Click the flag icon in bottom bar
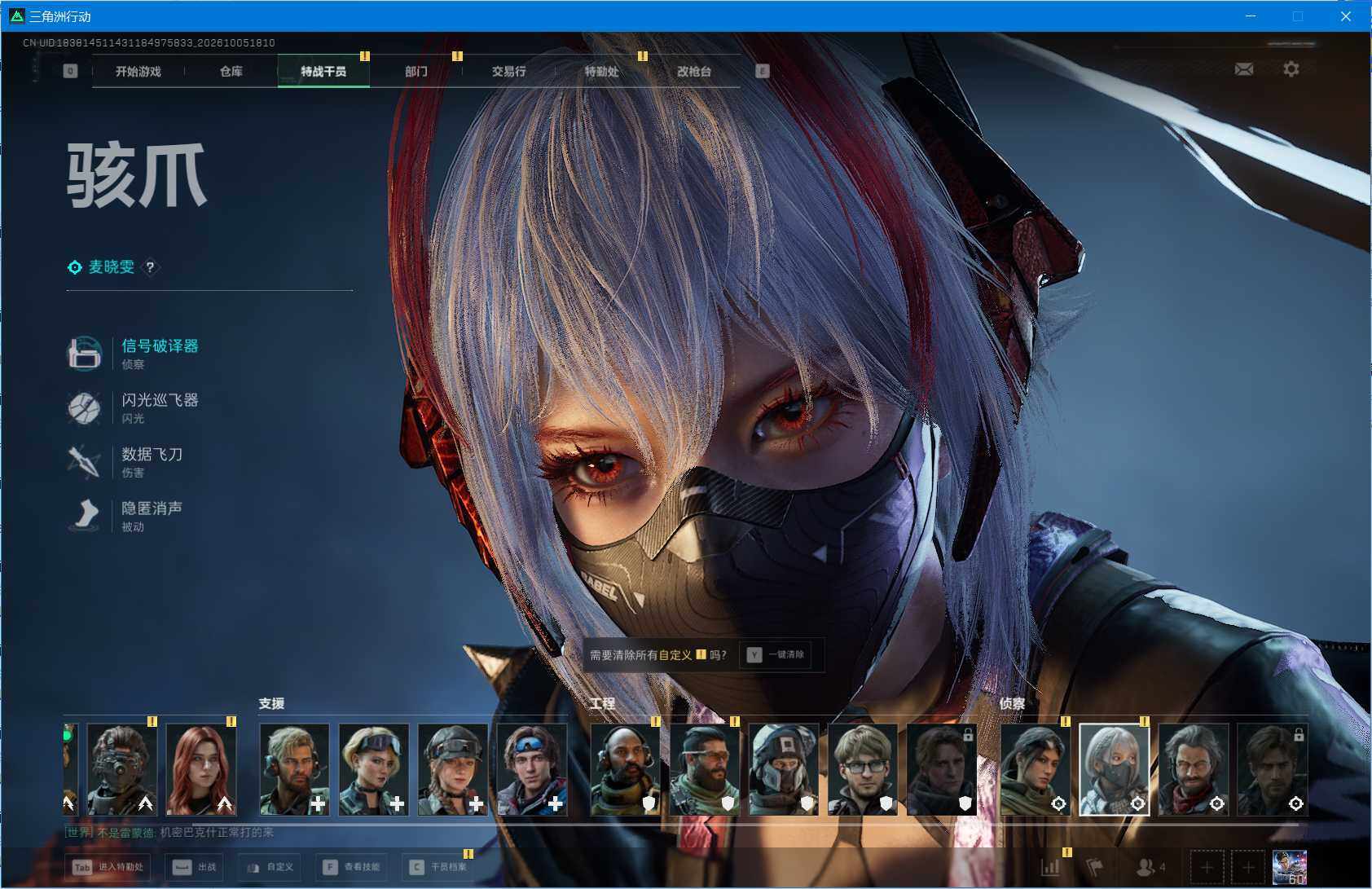This screenshot has width=1372, height=889. 1094,867
